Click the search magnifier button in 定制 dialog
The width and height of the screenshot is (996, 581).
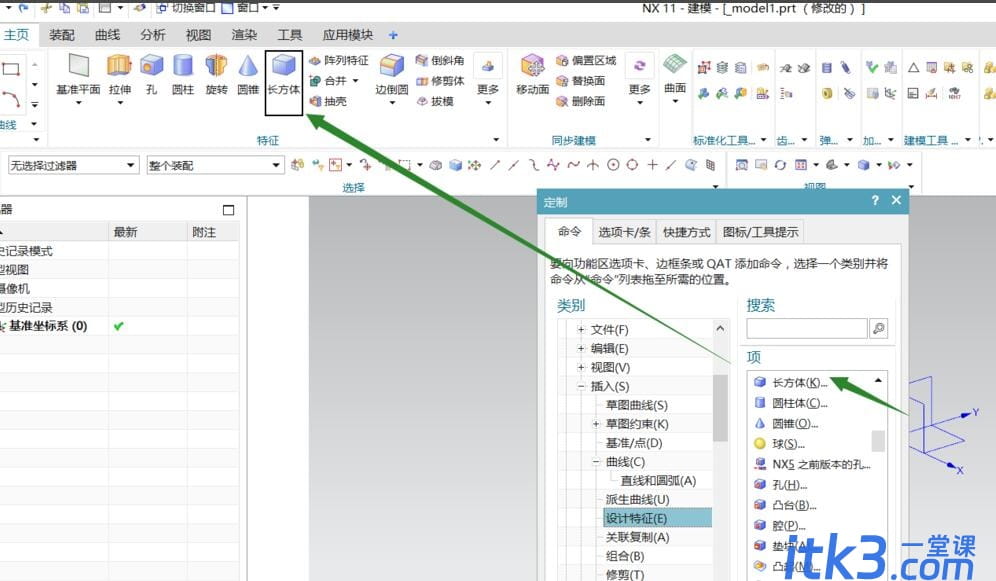coord(878,328)
